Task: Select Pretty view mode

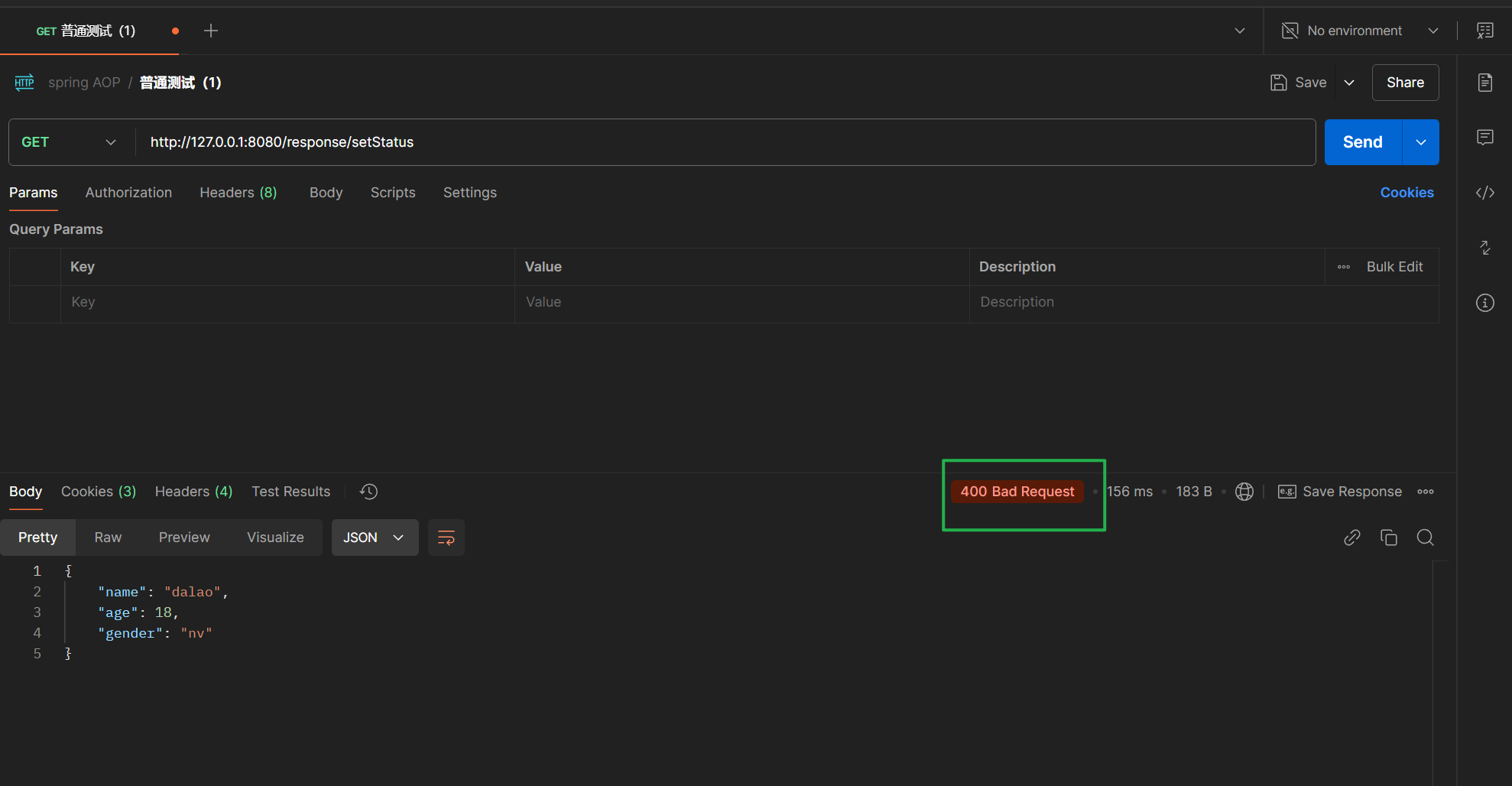Action: pyautogui.click(x=38, y=538)
